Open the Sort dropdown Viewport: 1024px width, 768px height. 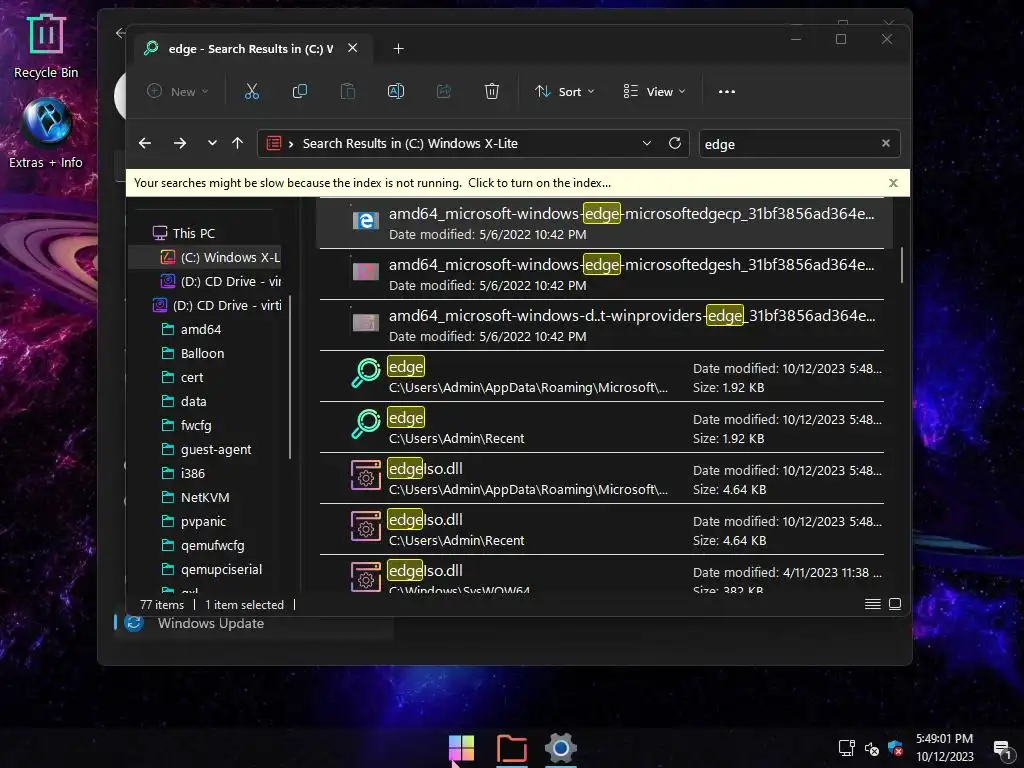(x=564, y=91)
